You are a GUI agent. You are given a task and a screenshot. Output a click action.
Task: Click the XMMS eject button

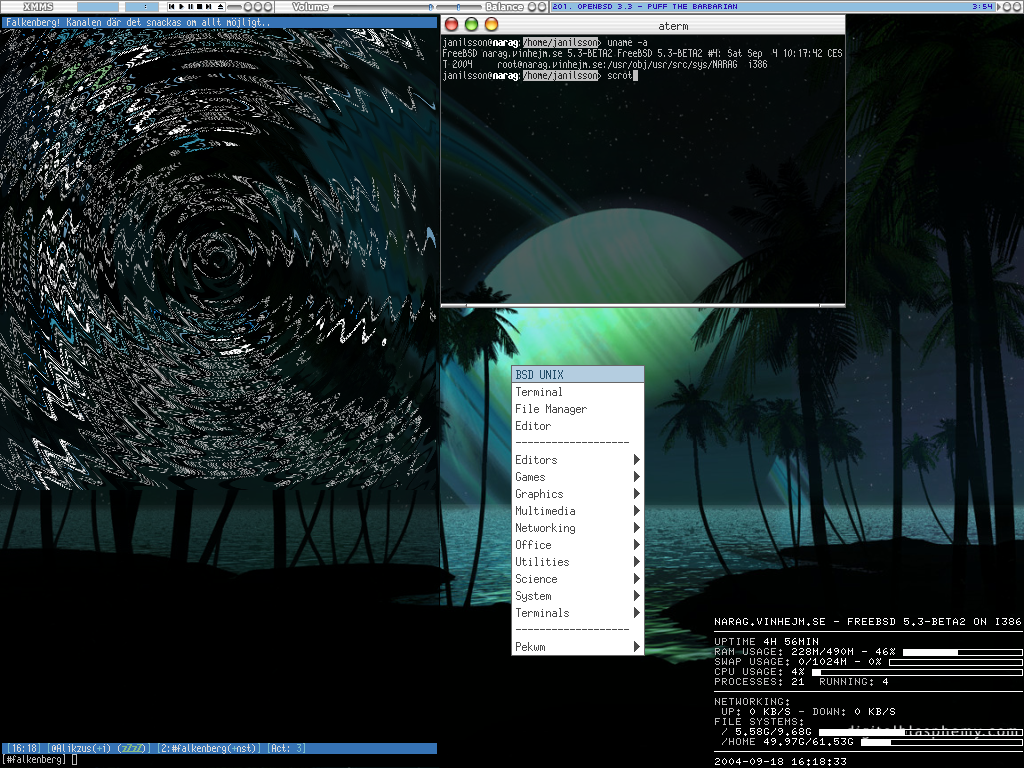coord(220,7)
